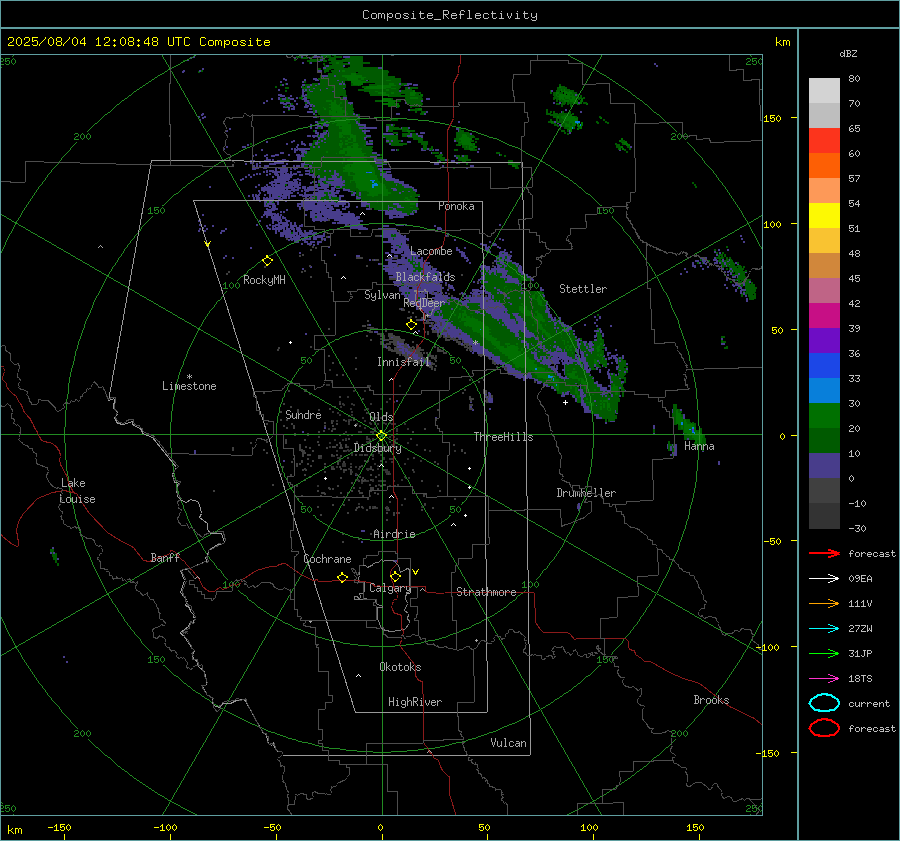Click the HighRiver city label
This screenshot has width=900, height=841.
pos(415,702)
